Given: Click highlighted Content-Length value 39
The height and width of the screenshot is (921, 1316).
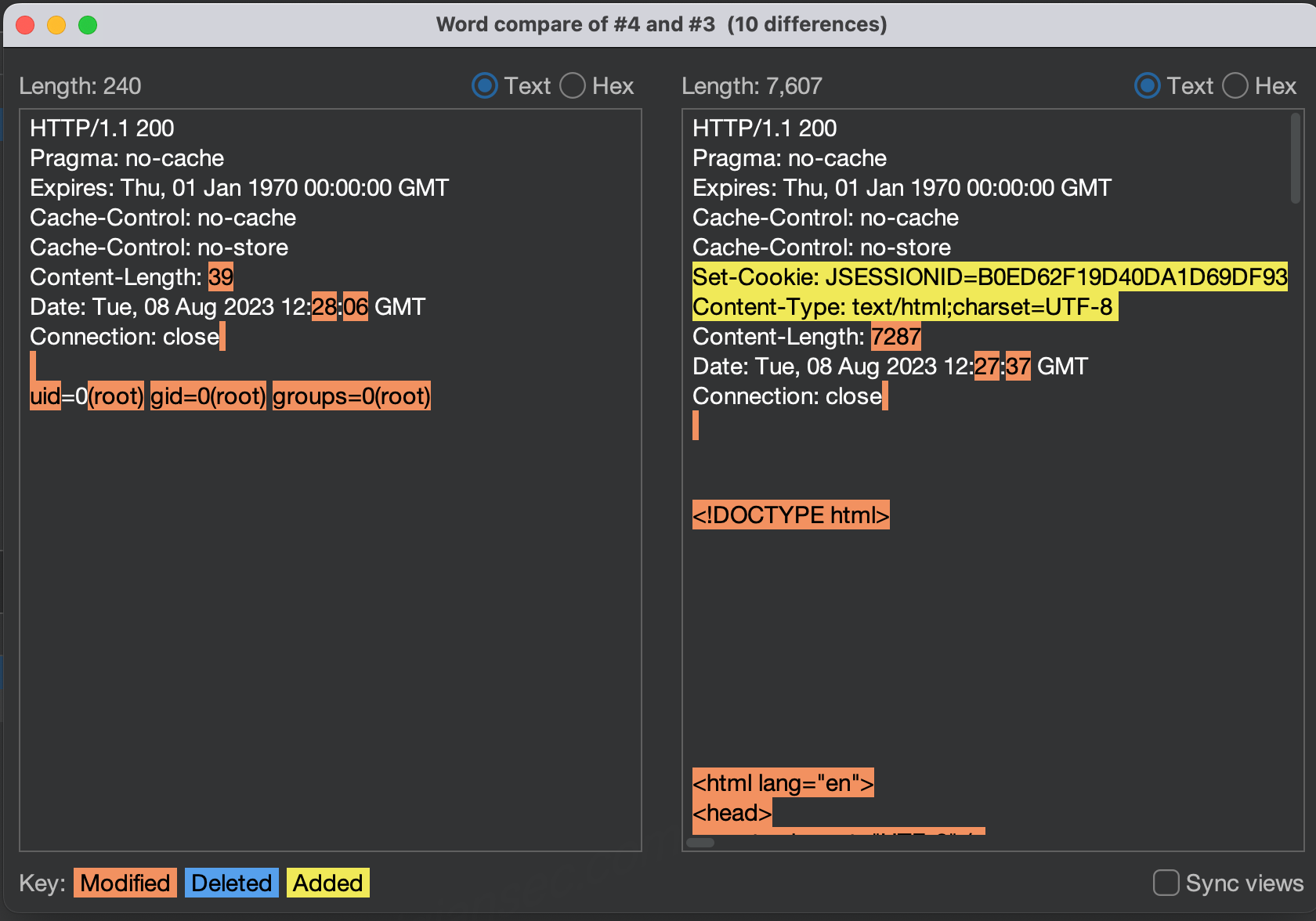Looking at the screenshot, I should [221, 276].
